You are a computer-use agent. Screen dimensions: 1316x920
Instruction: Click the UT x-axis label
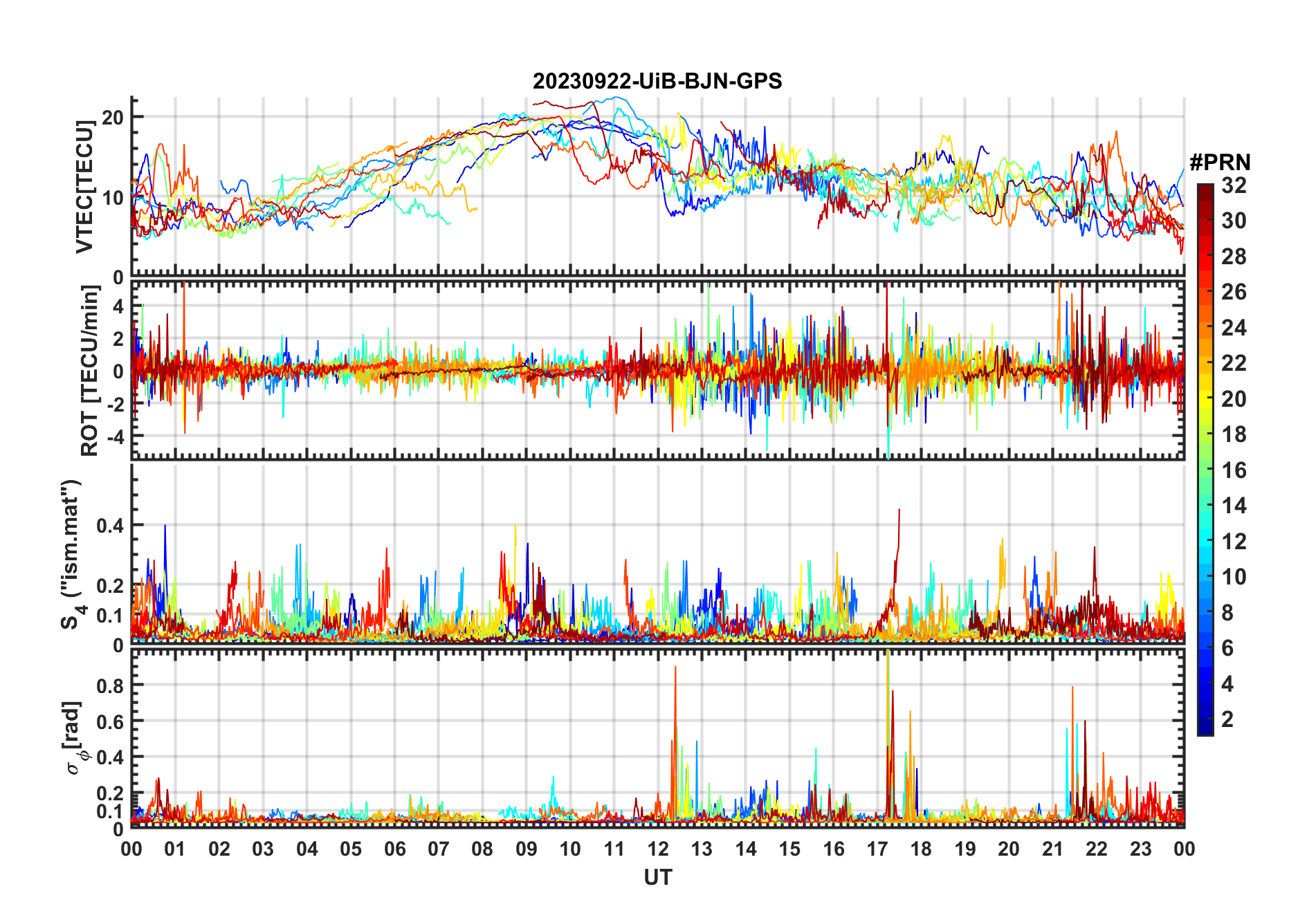tap(657, 877)
